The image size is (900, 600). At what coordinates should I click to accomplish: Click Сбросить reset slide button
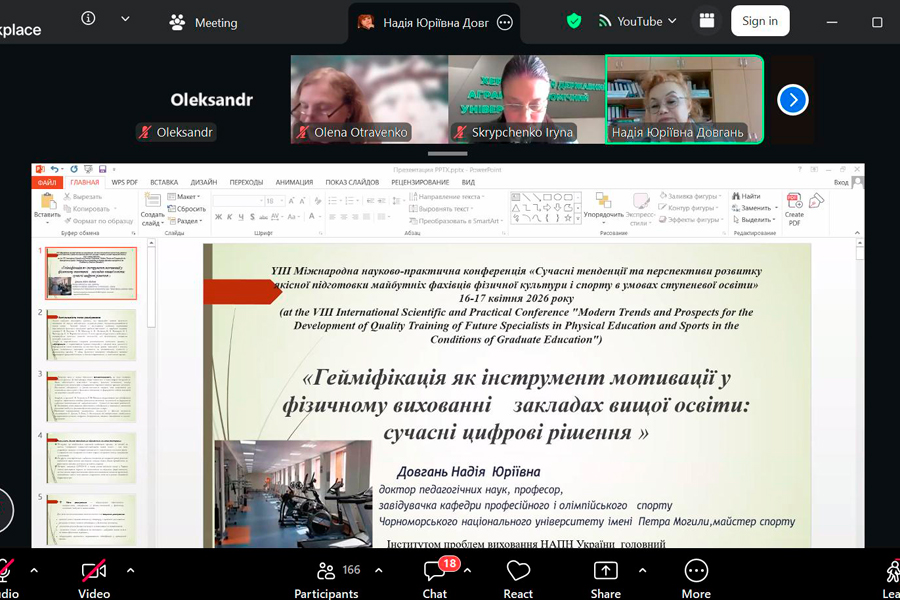pyautogui.click(x=187, y=209)
